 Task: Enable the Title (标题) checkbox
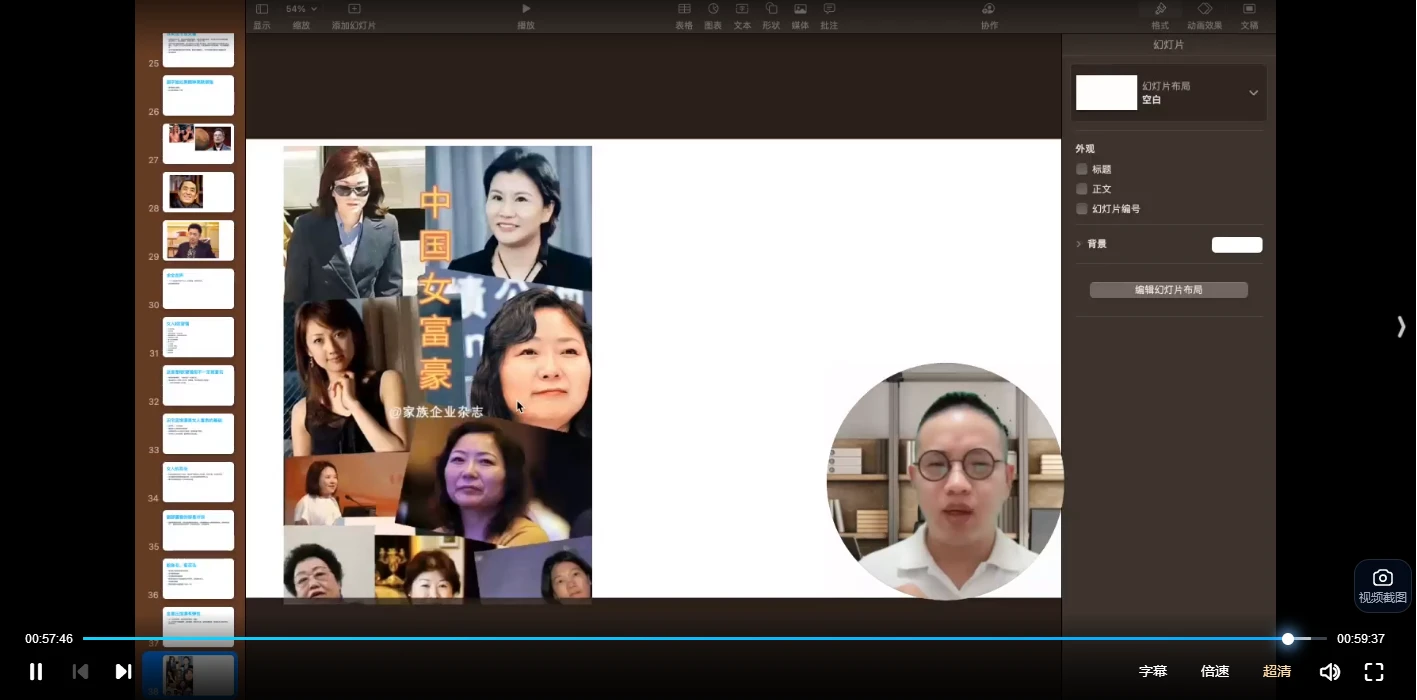[x=1081, y=169]
